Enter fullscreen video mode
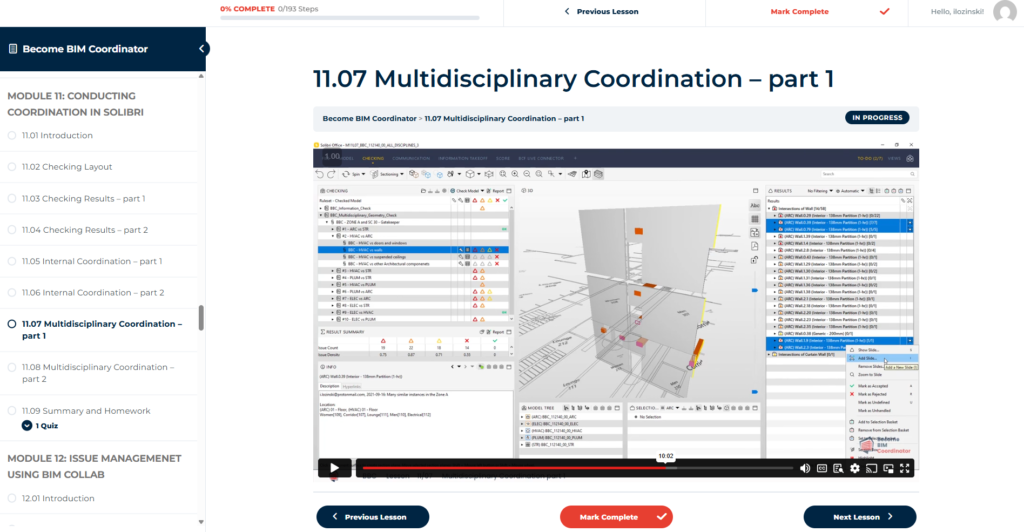This screenshot has height=532, width=1024. click(x=905, y=468)
